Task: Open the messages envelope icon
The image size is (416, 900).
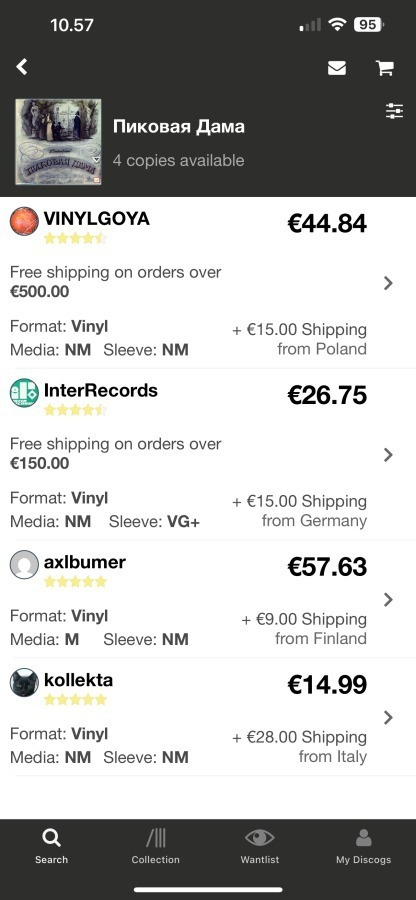Action: tap(337, 68)
